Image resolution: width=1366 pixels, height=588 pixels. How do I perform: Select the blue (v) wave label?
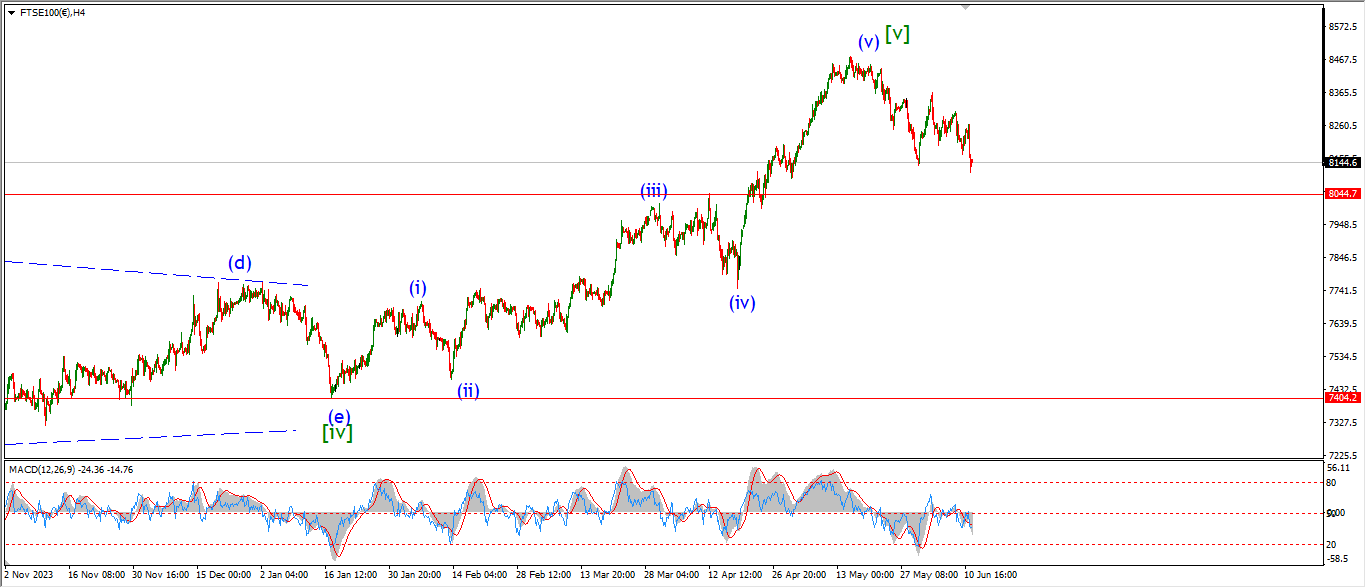[868, 42]
